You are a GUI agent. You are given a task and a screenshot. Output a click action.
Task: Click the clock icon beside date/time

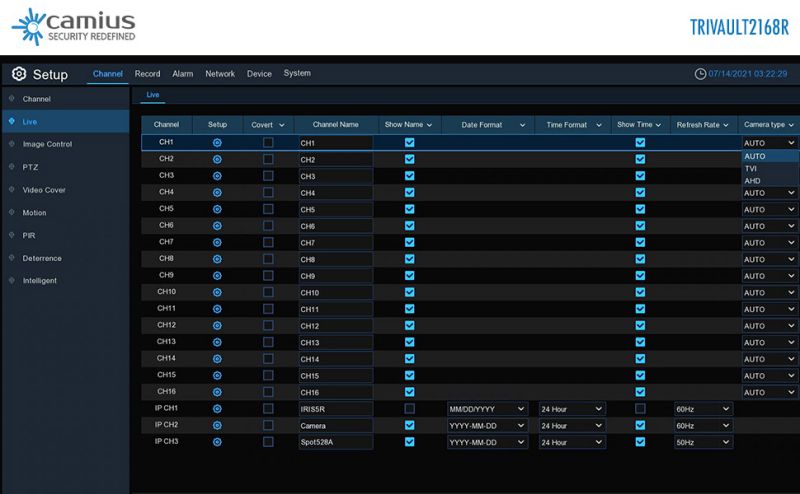[700, 74]
